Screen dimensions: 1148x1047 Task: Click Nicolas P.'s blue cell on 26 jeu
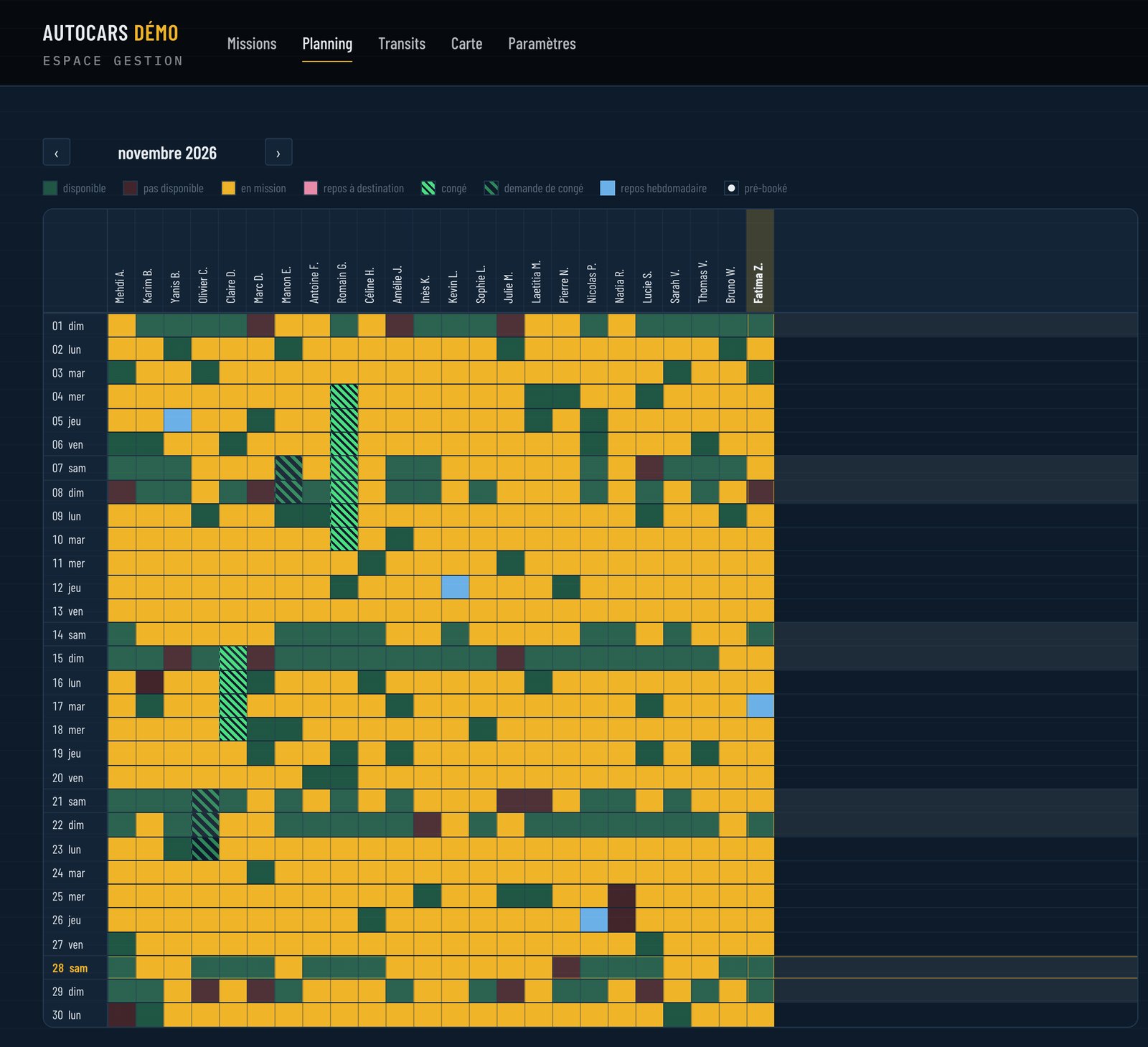[x=593, y=920]
